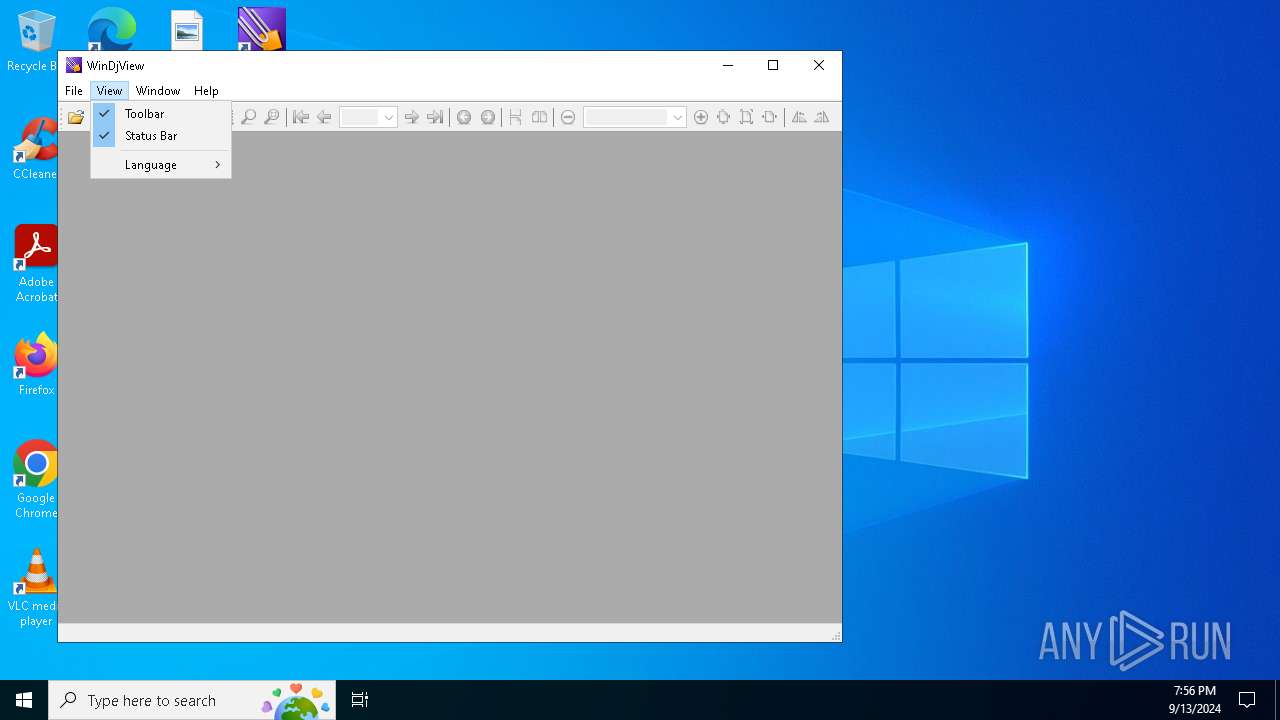This screenshot has height=720, width=1280.
Task: Click the Forward navigation round button
Action: [488, 117]
